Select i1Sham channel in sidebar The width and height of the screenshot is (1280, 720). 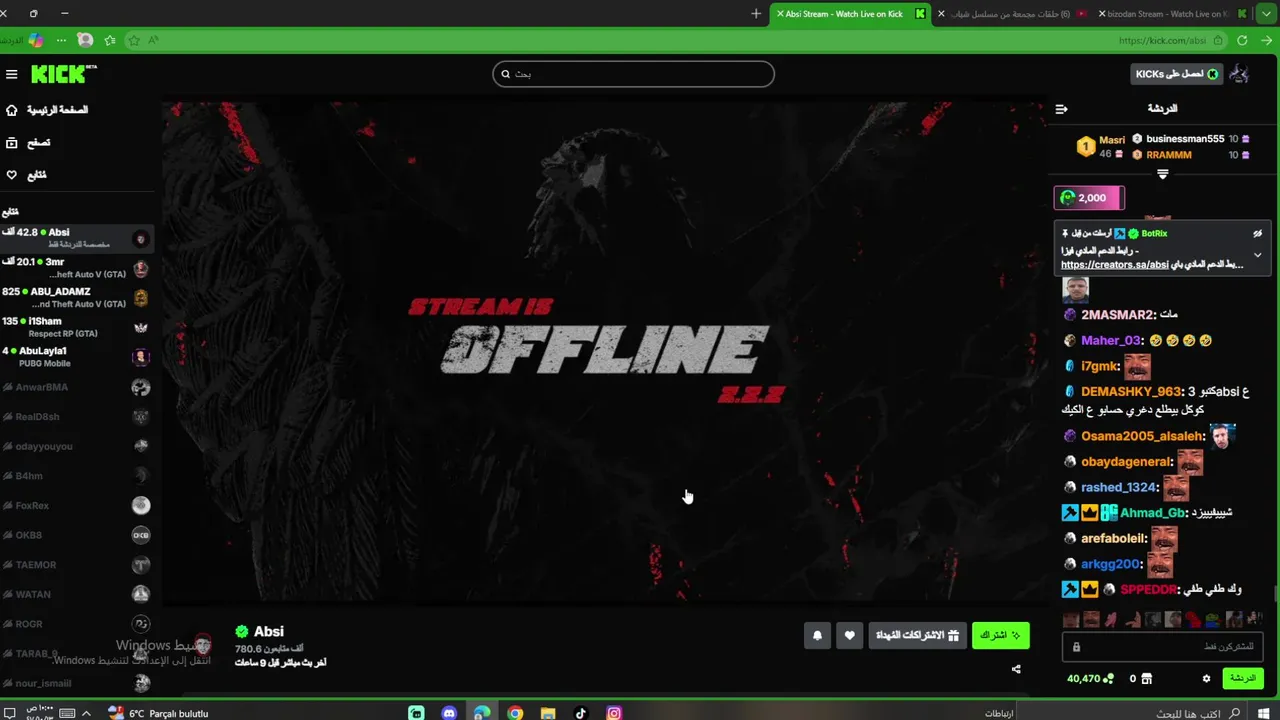click(x=77, y=327)
